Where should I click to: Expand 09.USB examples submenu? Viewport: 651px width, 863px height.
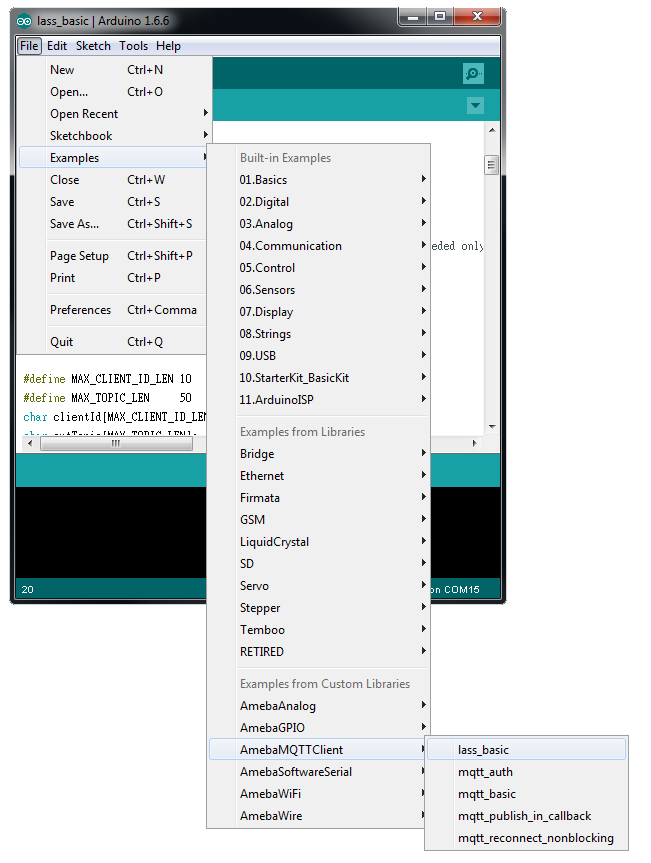(x=319, y=356)
